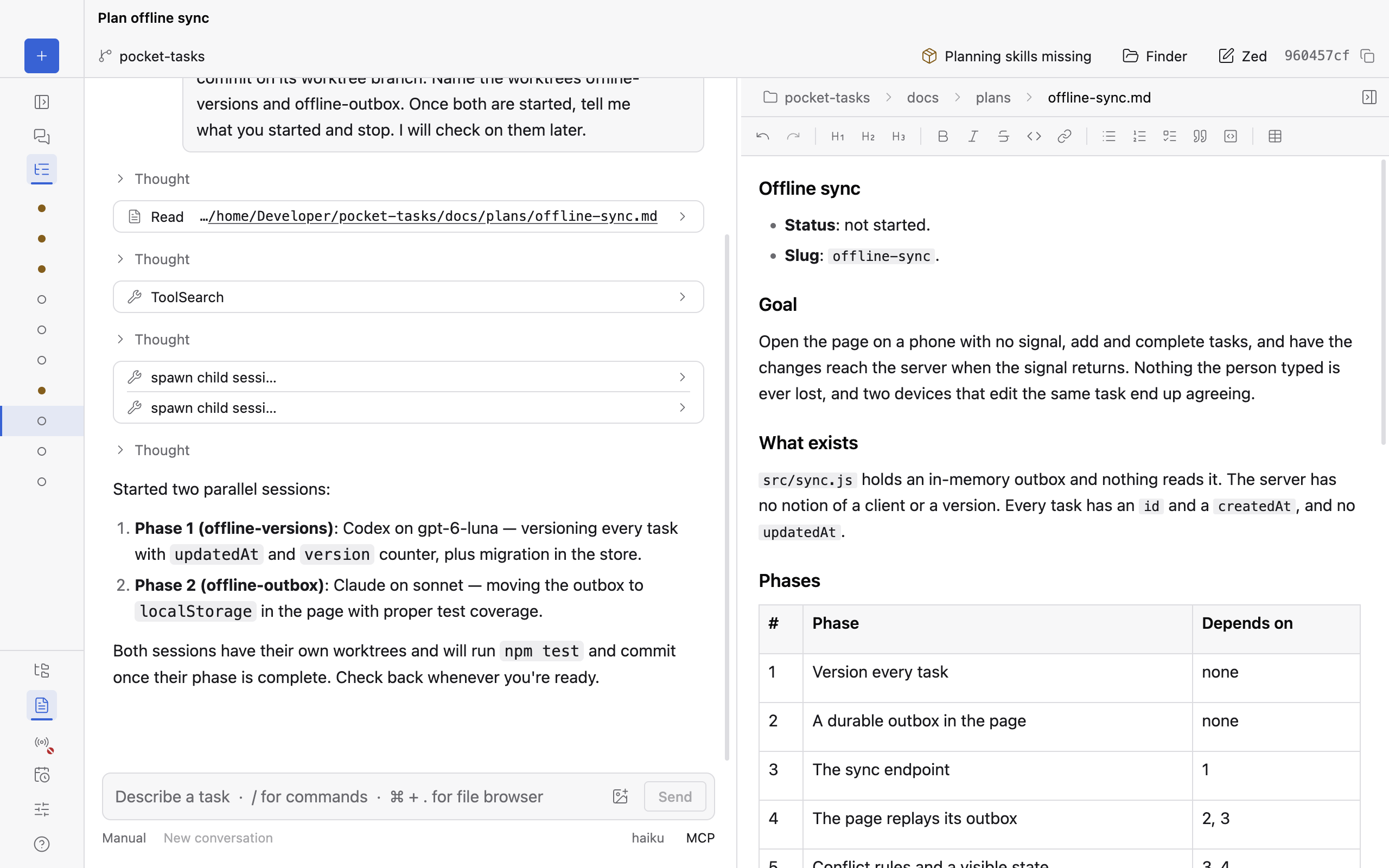Apply italic formatting in editor toolbar
The image size is (1389, 868).
coord(973,136)
